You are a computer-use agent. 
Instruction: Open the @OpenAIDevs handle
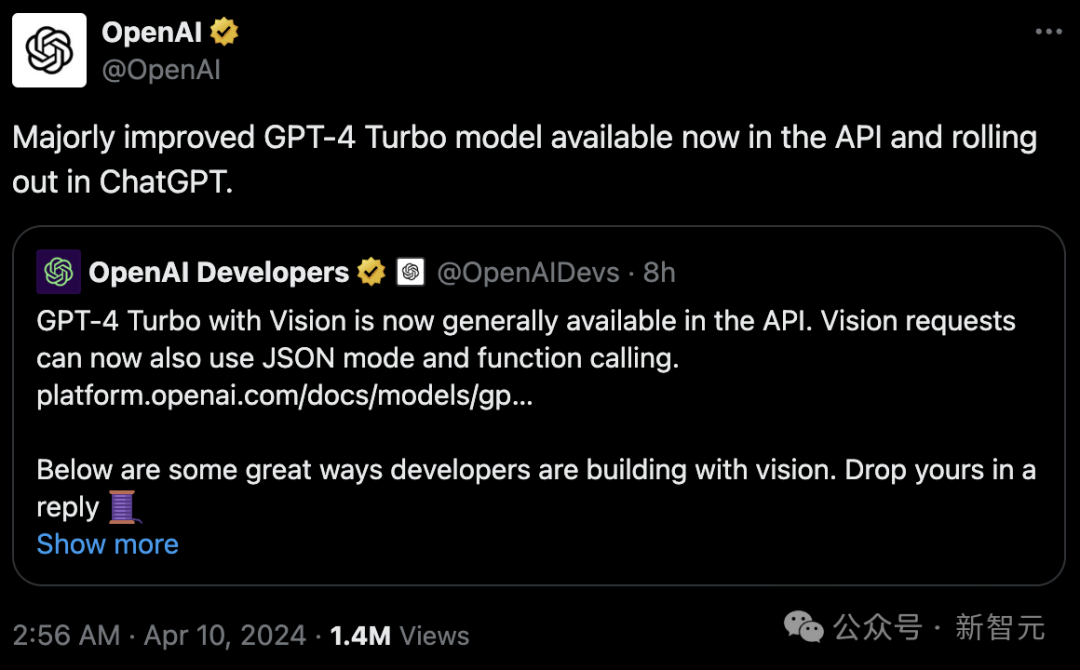click(x=528, y=273)
